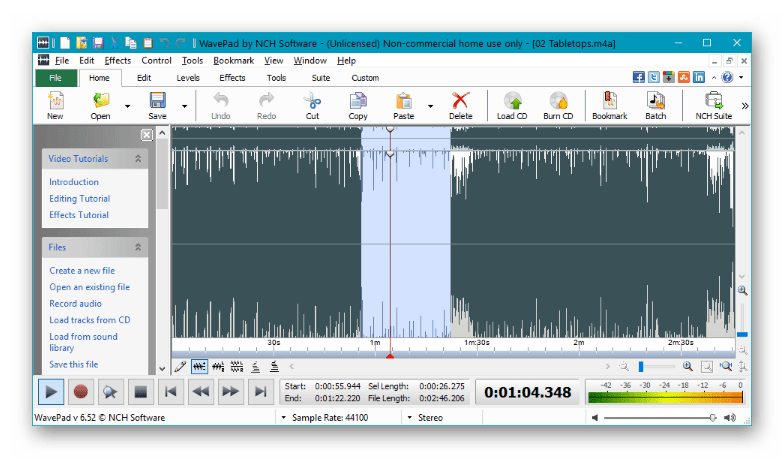Switch to the Custom ribbon tab

coord(365,78)
